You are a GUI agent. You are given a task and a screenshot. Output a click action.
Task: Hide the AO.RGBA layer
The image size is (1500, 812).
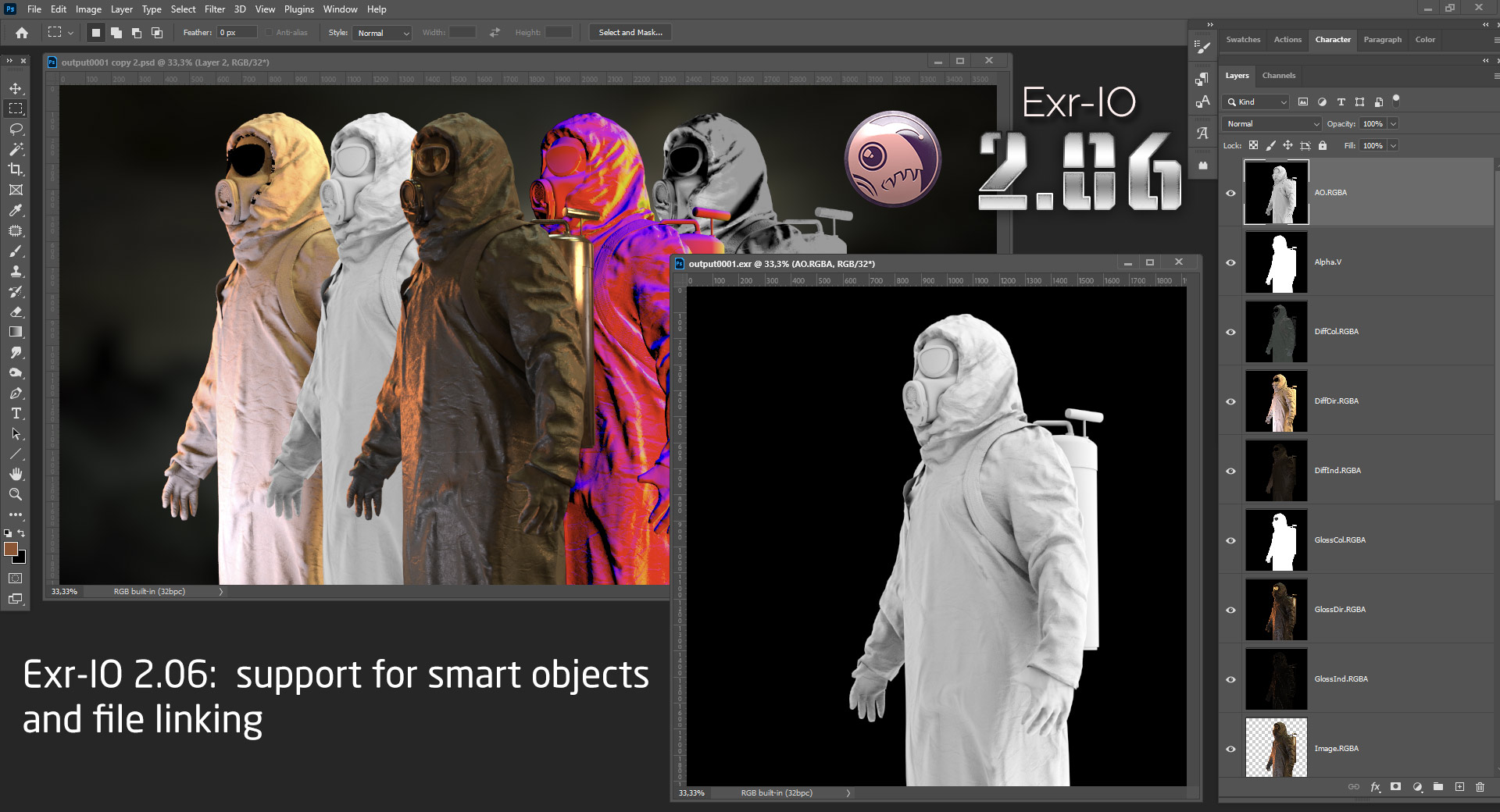point(1230,193)
